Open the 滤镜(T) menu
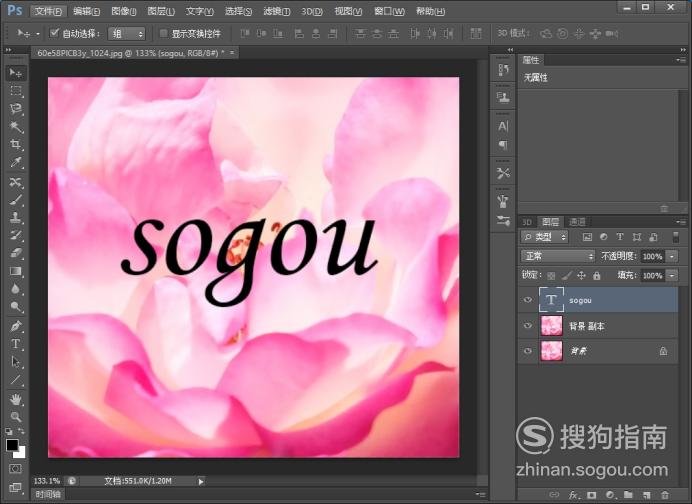 [277, 11]
